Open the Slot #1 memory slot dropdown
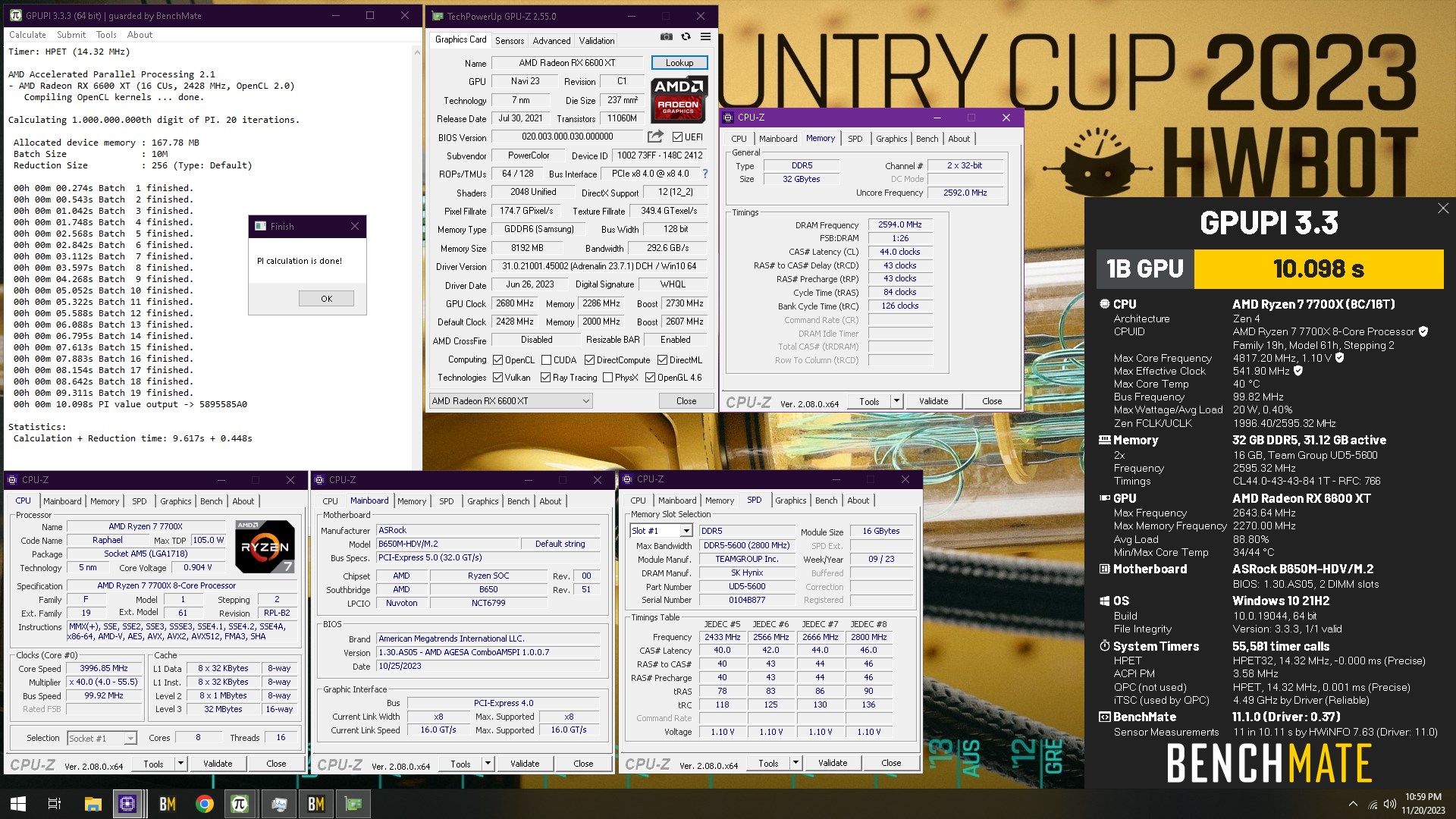Screen dimensions: 1456x819 coord(661,531)
